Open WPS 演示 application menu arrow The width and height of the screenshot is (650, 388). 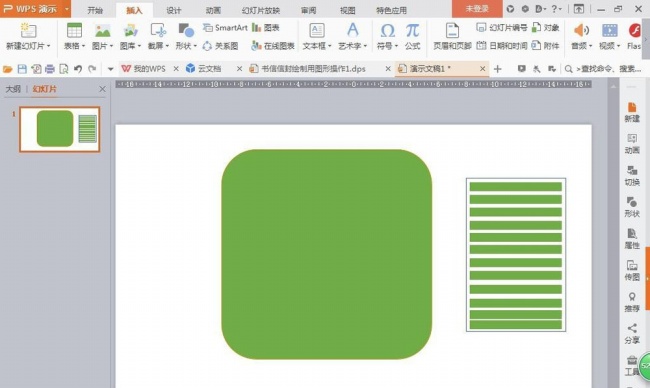(67, 9)
